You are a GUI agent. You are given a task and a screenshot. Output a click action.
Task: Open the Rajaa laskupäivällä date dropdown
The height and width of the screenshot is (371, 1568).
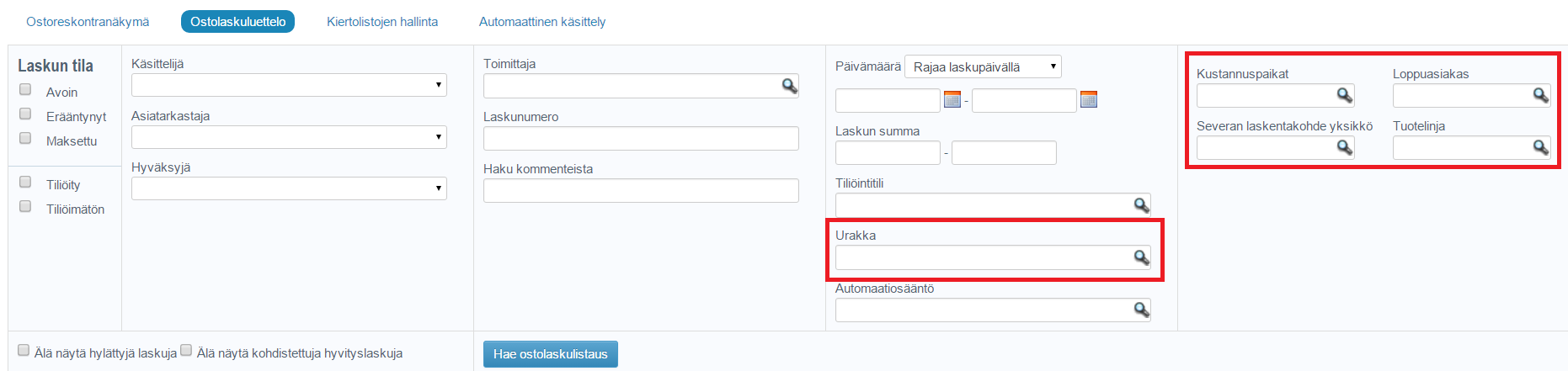tap(983, 66)
